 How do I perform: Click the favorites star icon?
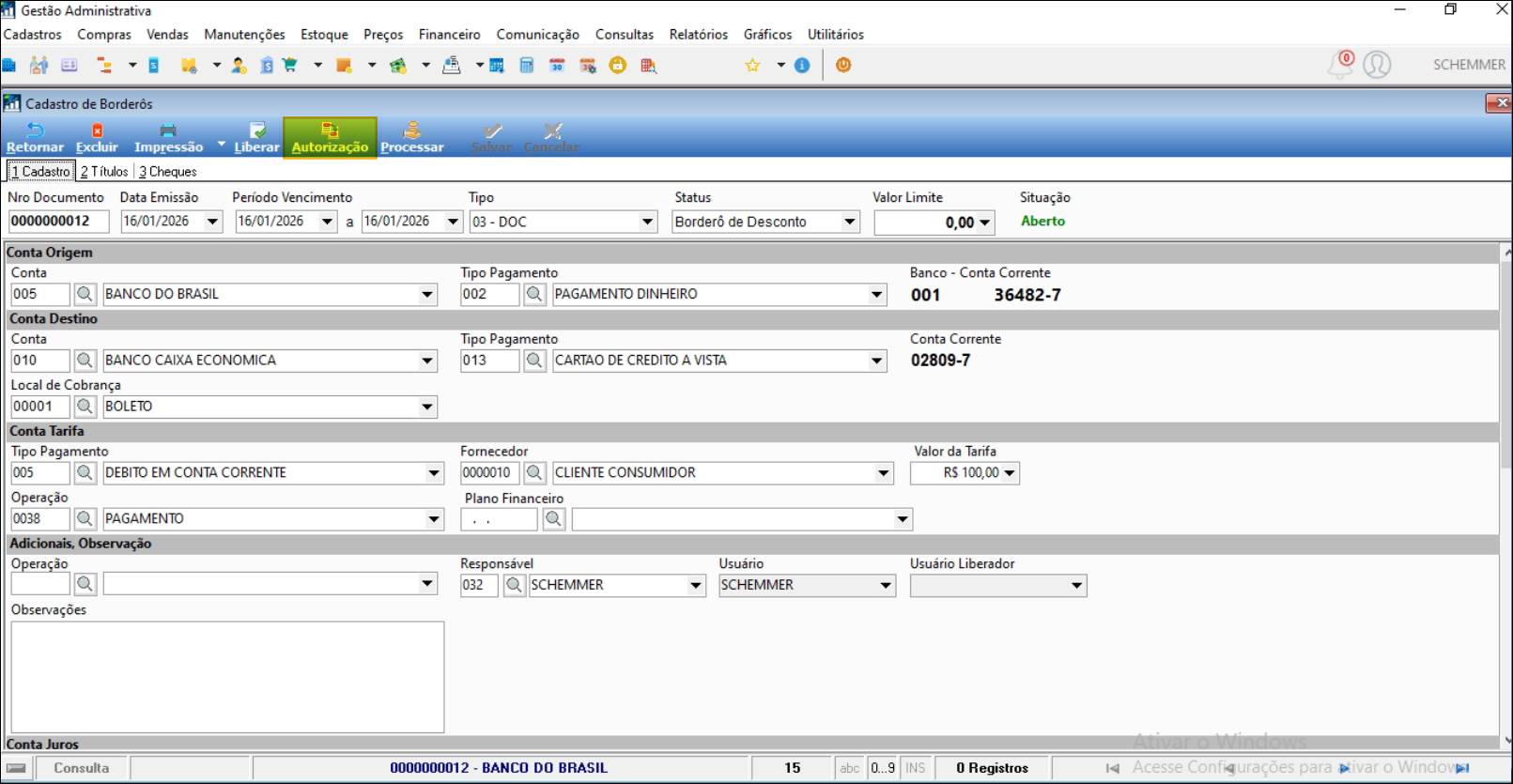click(x=752, y=65)
